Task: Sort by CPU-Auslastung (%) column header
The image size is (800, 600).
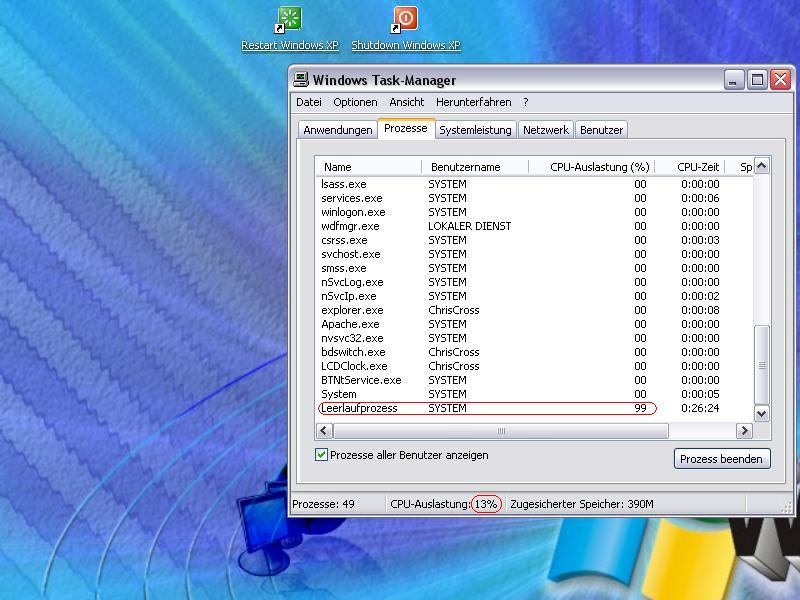Action: pos(591,167)
